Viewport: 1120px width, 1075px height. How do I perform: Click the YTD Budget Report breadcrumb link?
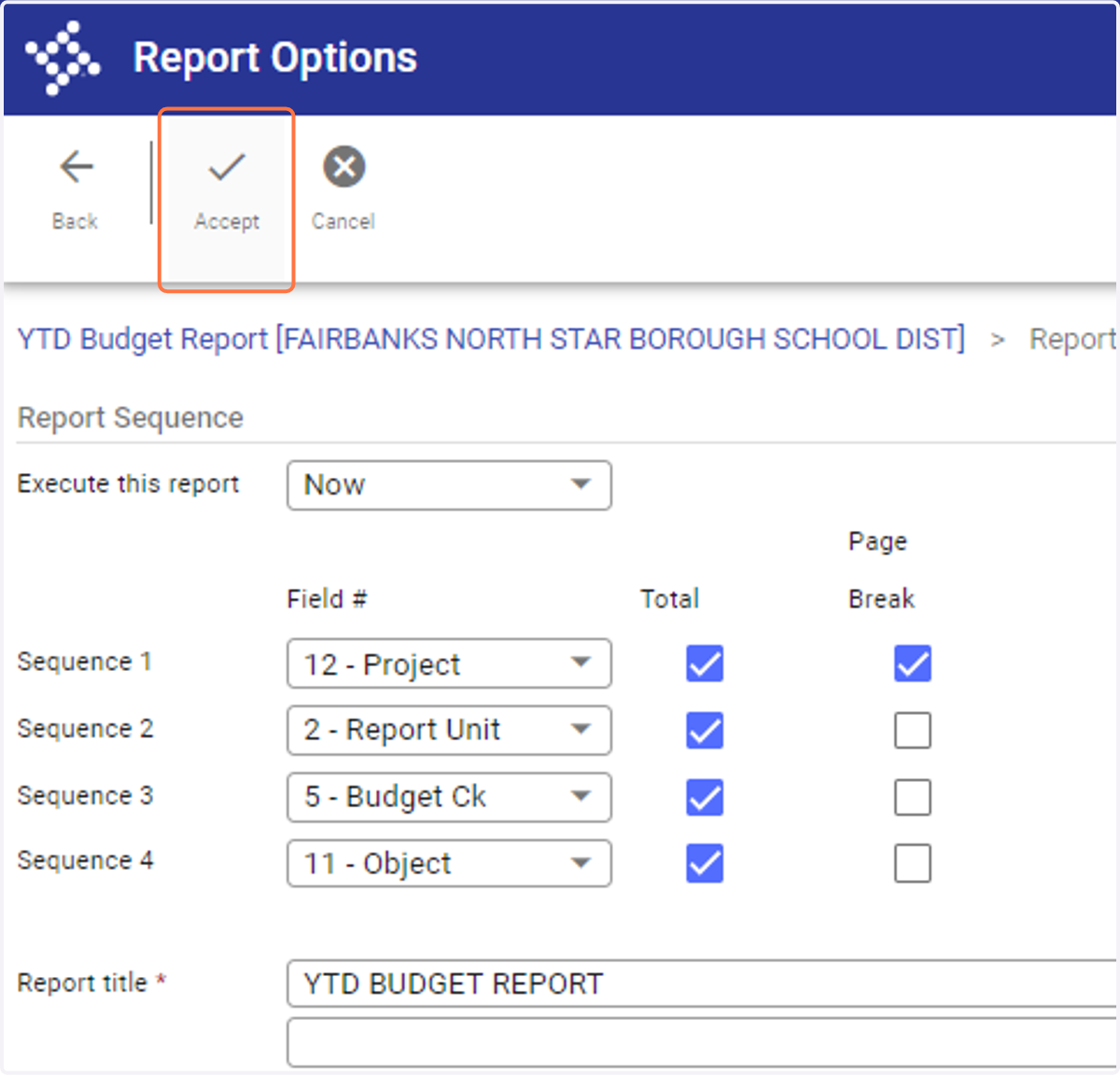click(x=491, y=339)
